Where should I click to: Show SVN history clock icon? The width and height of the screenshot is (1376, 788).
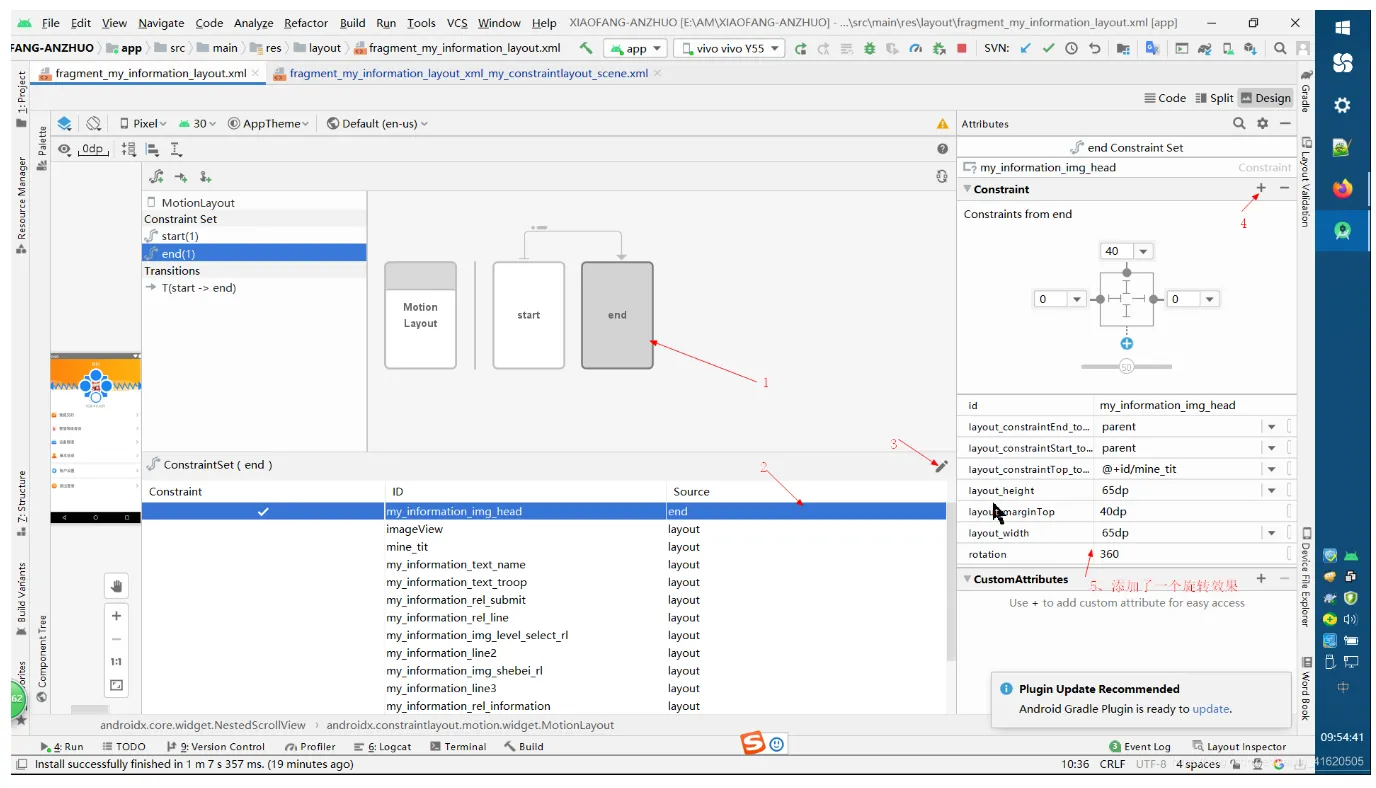(1071, 48)
